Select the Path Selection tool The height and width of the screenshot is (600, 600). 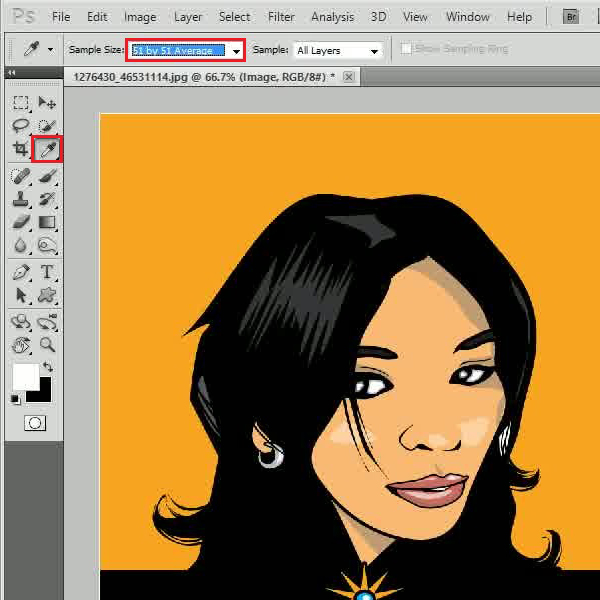[x=21, y=295]
